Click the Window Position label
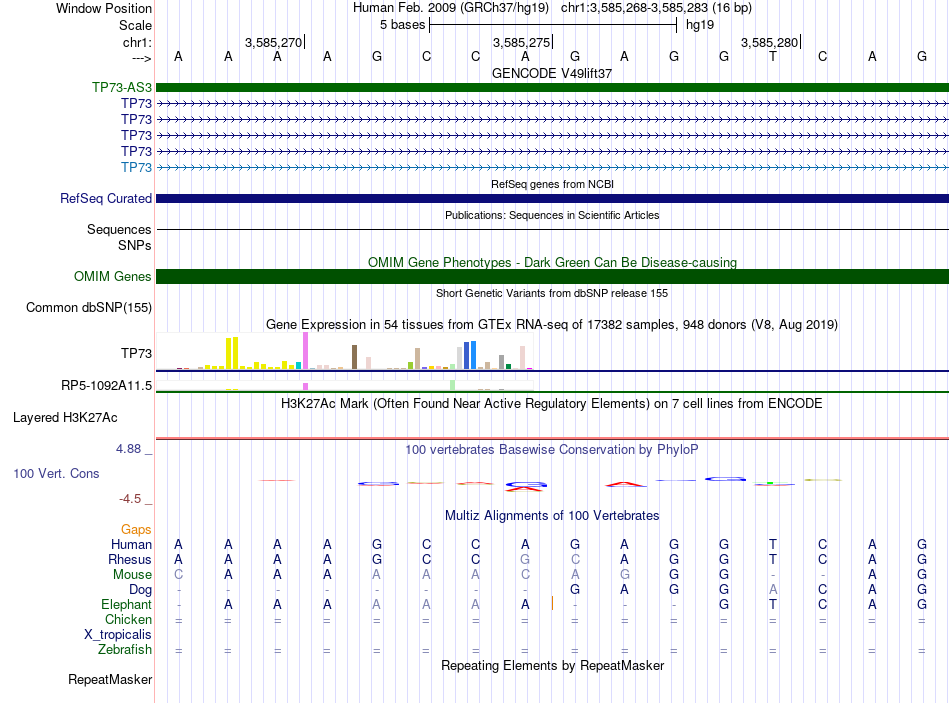 click(104, 8)
